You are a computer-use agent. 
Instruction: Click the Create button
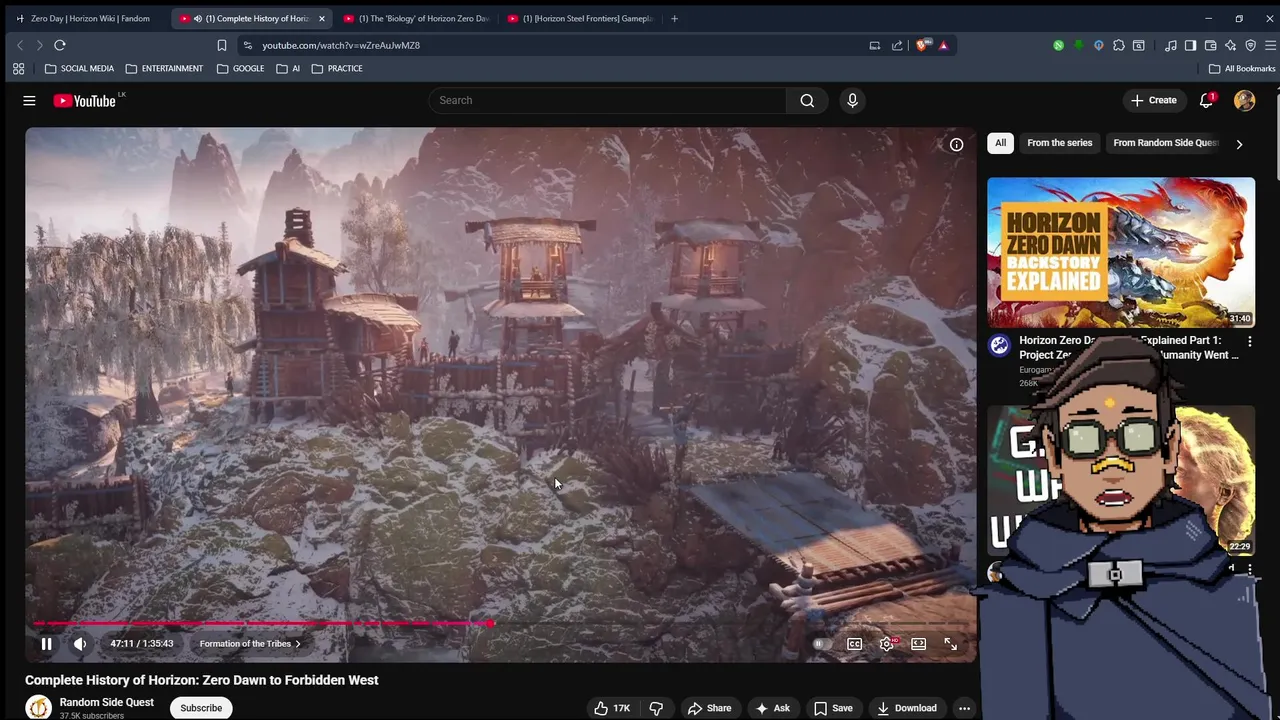point(1153,100)
